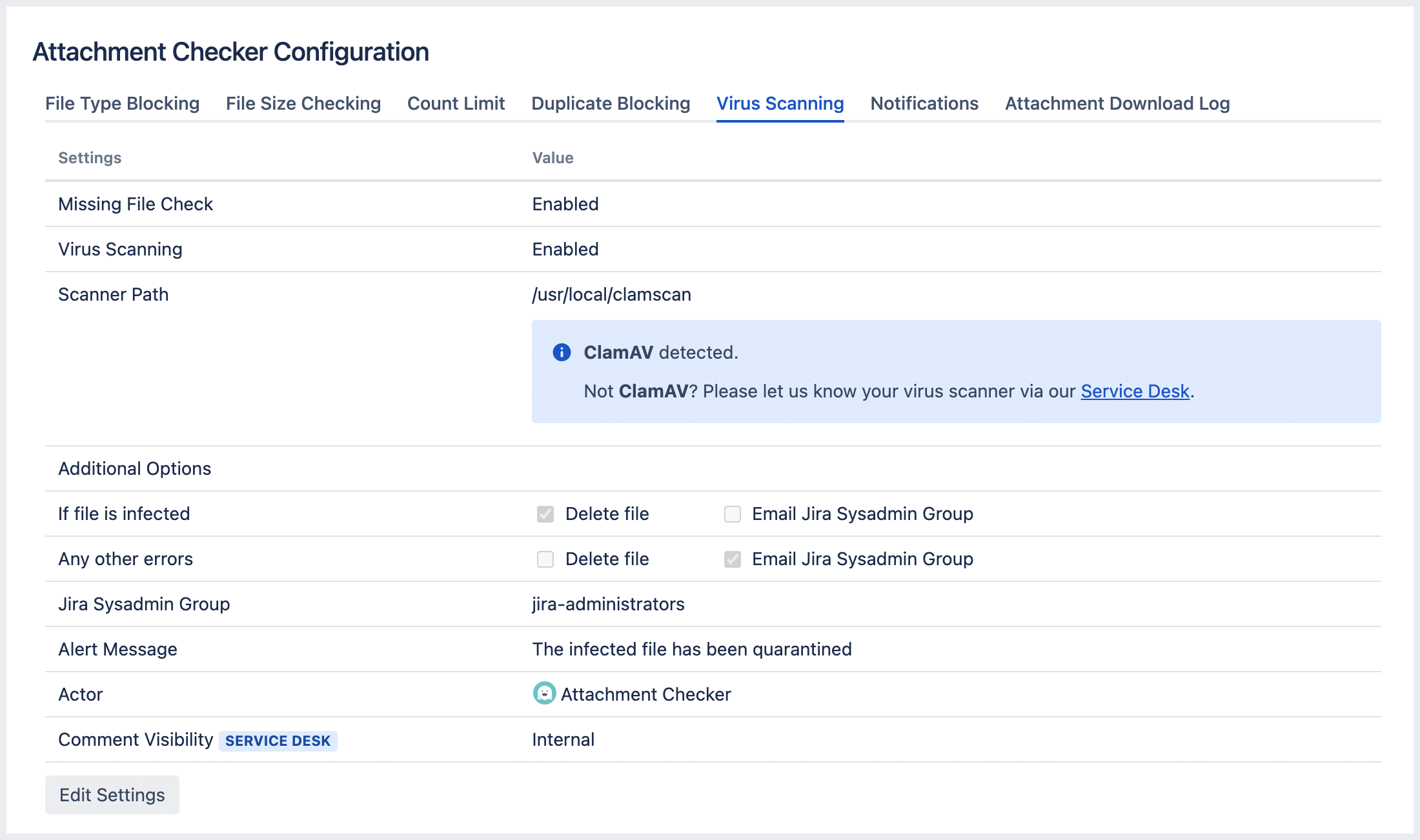Image resolution: width=1420 pixels, height=840 pixels.
Task: Click the File Size Checking tab
Action: [302, 103]
